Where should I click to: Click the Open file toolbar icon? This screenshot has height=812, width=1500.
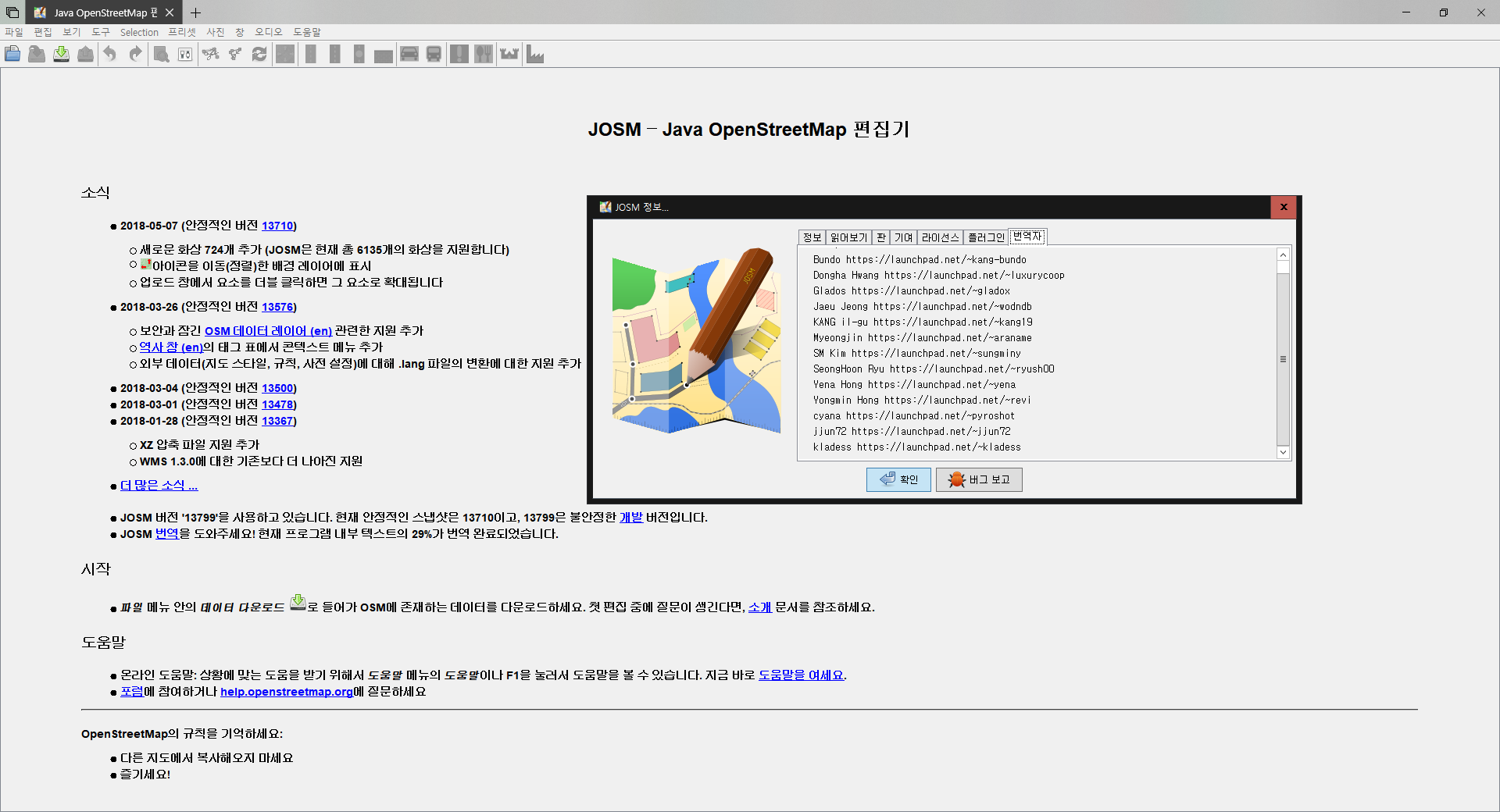(x=12, y=54)
